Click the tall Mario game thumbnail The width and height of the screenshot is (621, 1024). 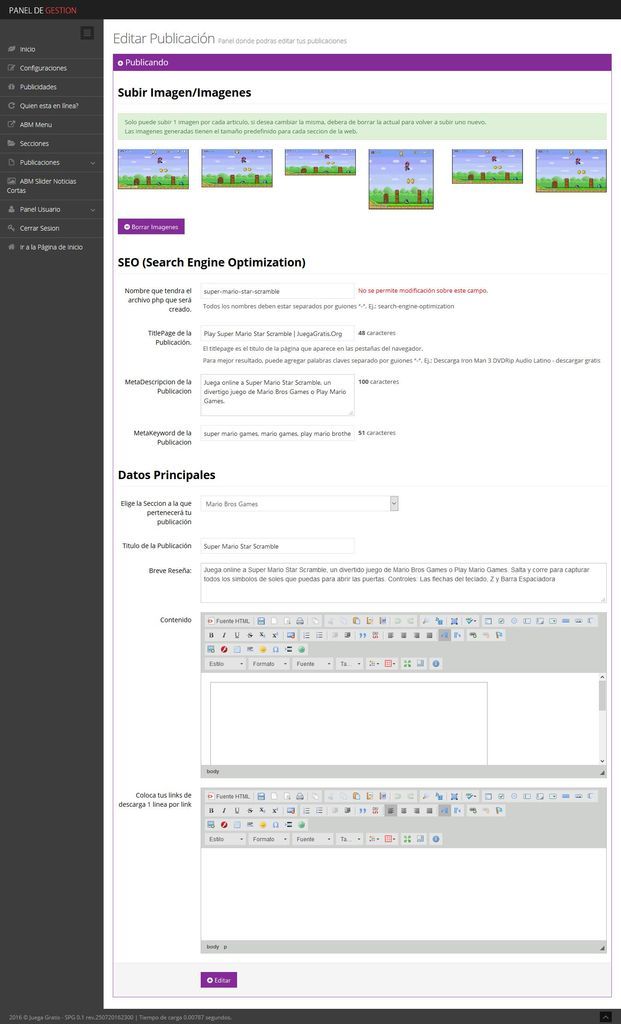click(401, 179)
